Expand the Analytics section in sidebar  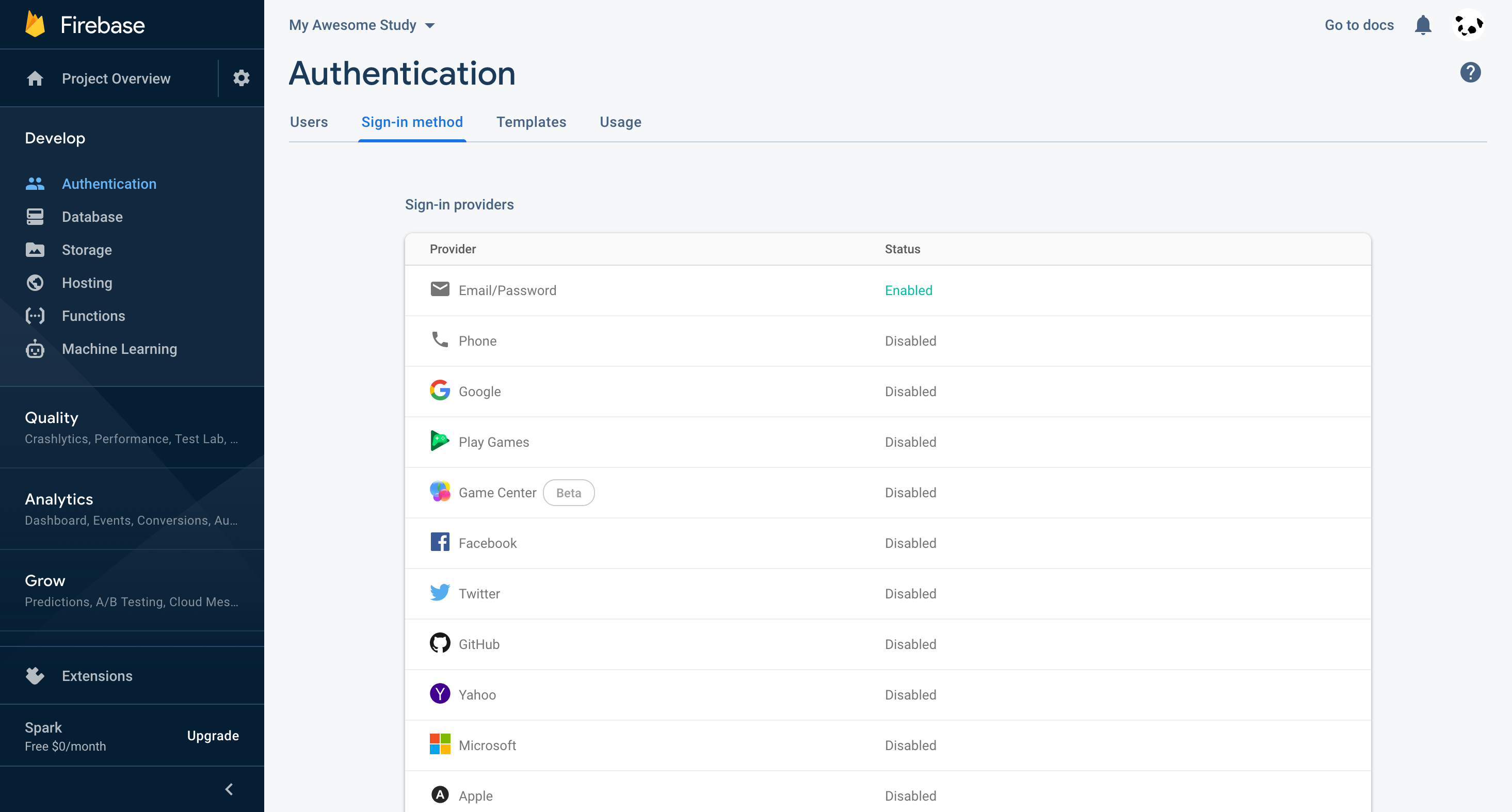tap(132, 509)
